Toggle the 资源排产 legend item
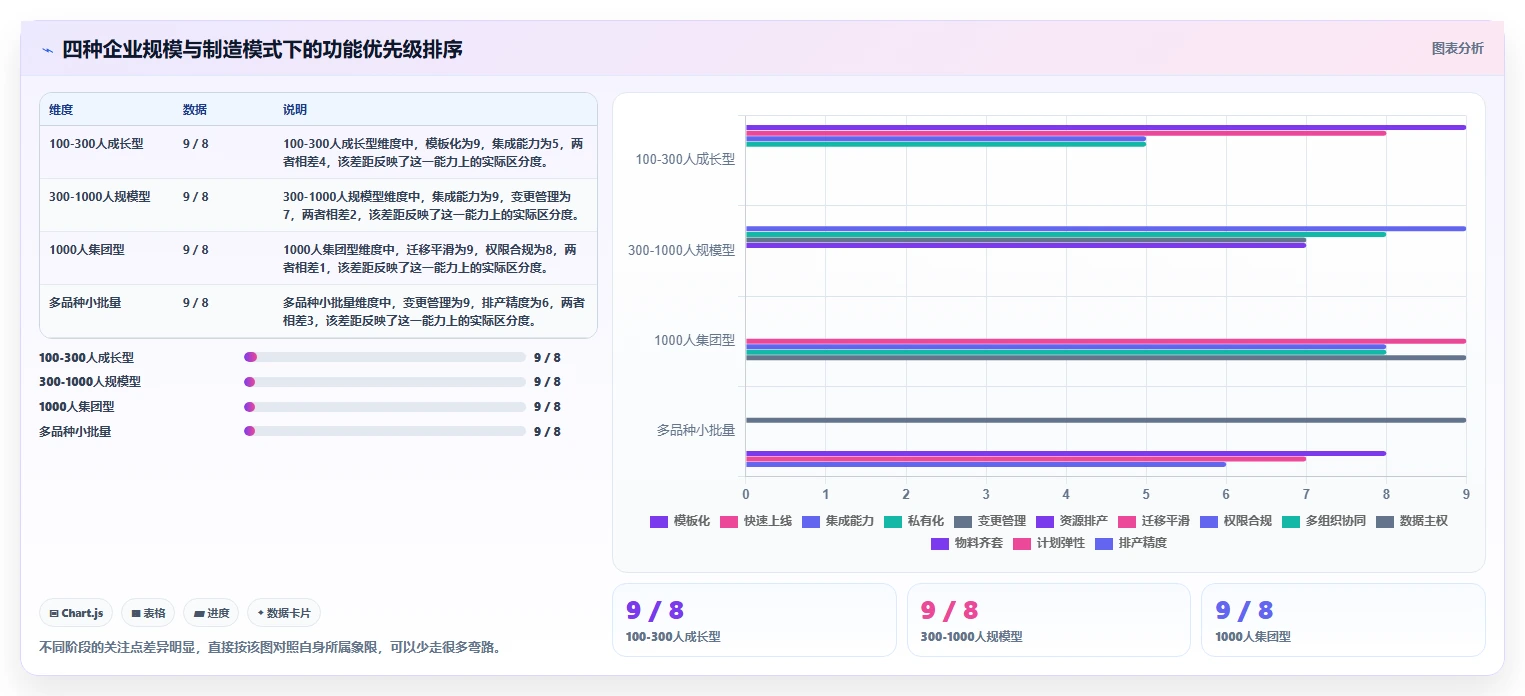 click(1072, 521)
